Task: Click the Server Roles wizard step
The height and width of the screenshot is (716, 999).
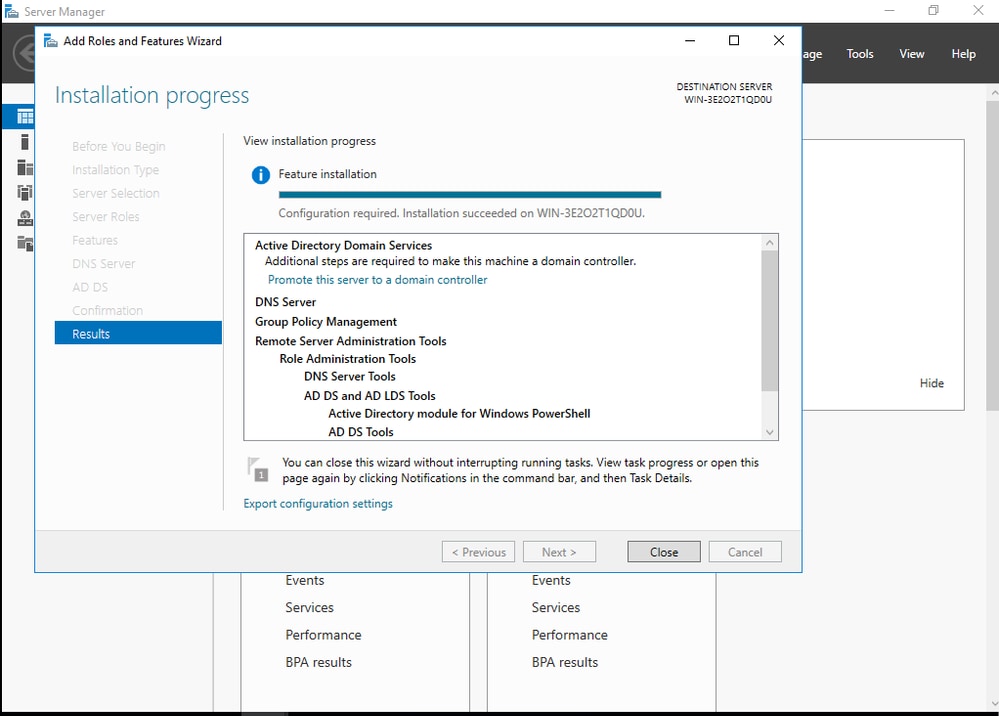Action: tap(105, 217)
